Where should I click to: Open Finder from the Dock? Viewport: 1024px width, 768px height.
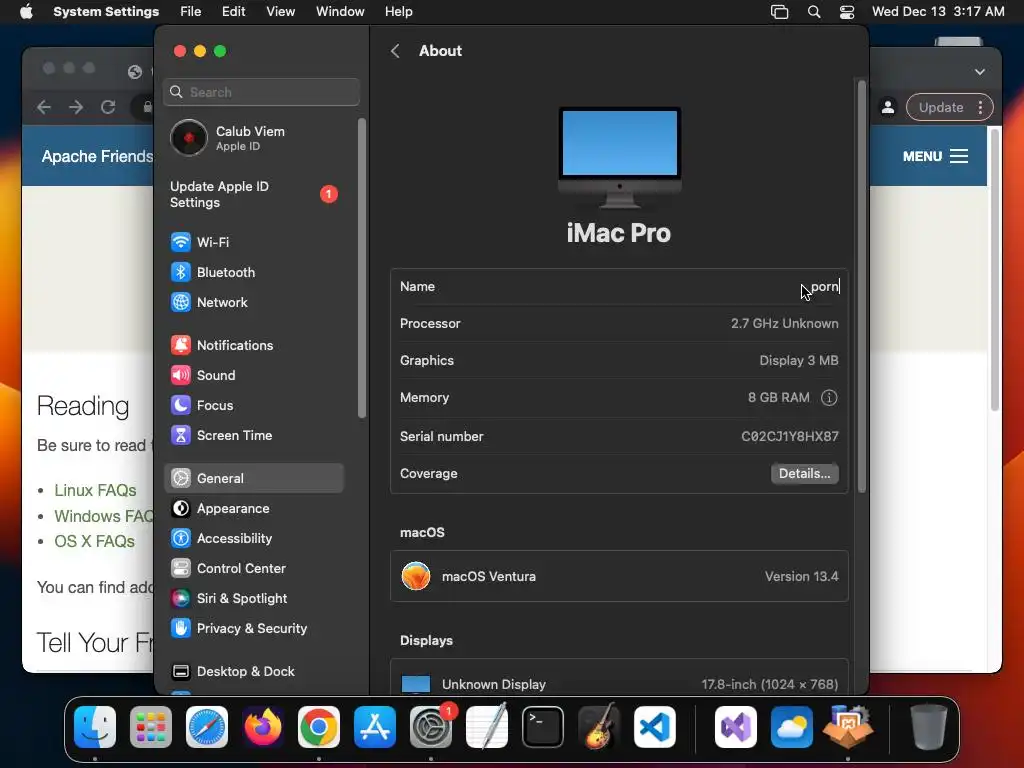(95, 727)
